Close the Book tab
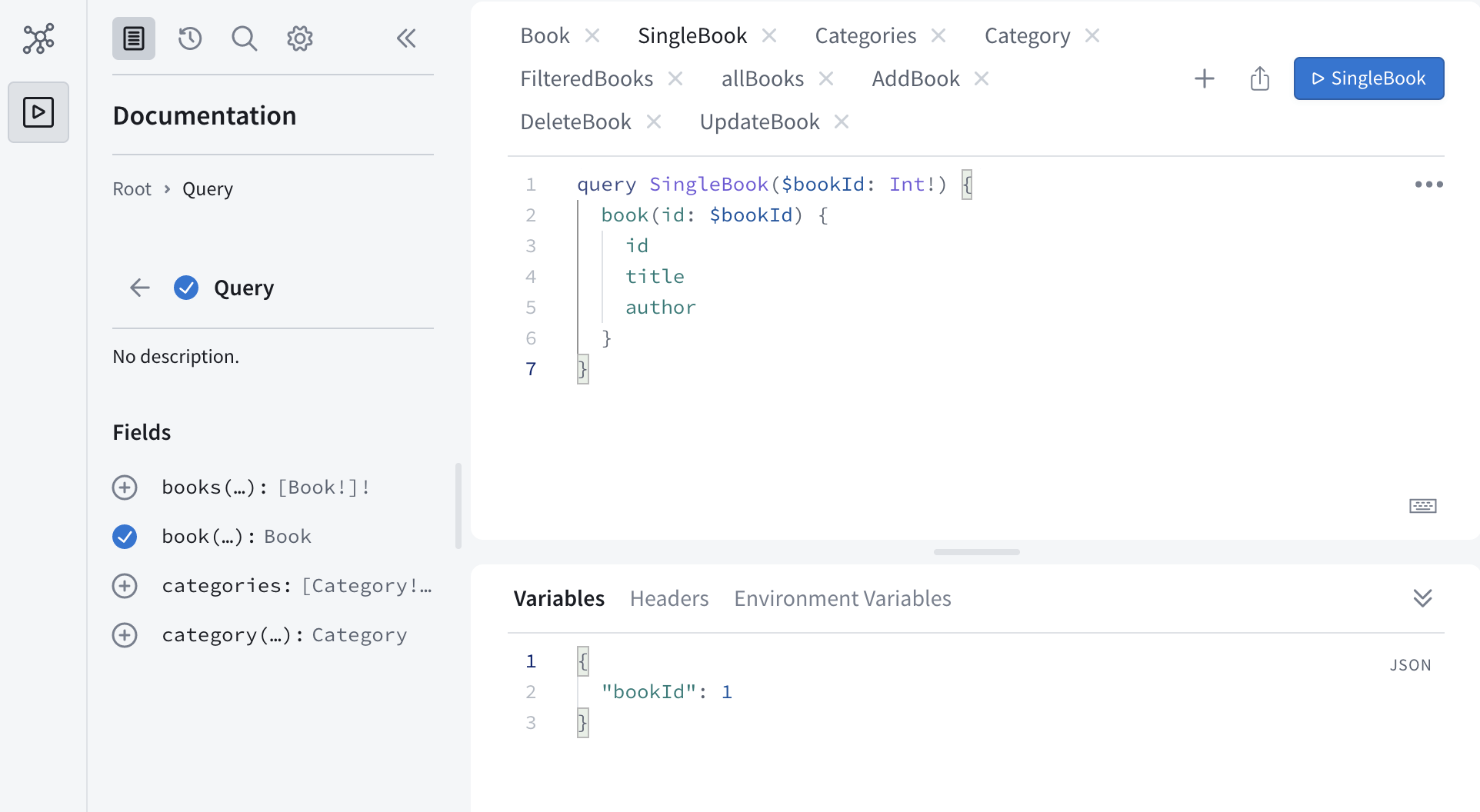 point(592,35)
